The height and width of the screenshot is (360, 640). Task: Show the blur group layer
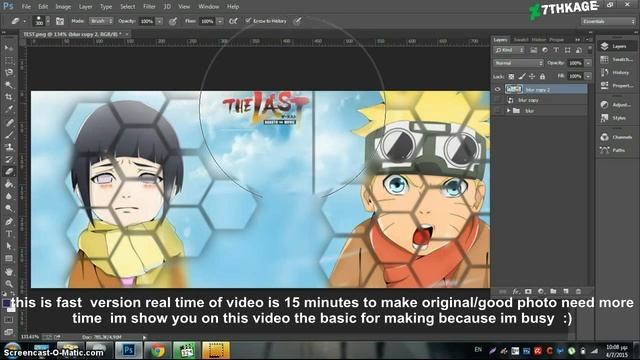point(498,111)
